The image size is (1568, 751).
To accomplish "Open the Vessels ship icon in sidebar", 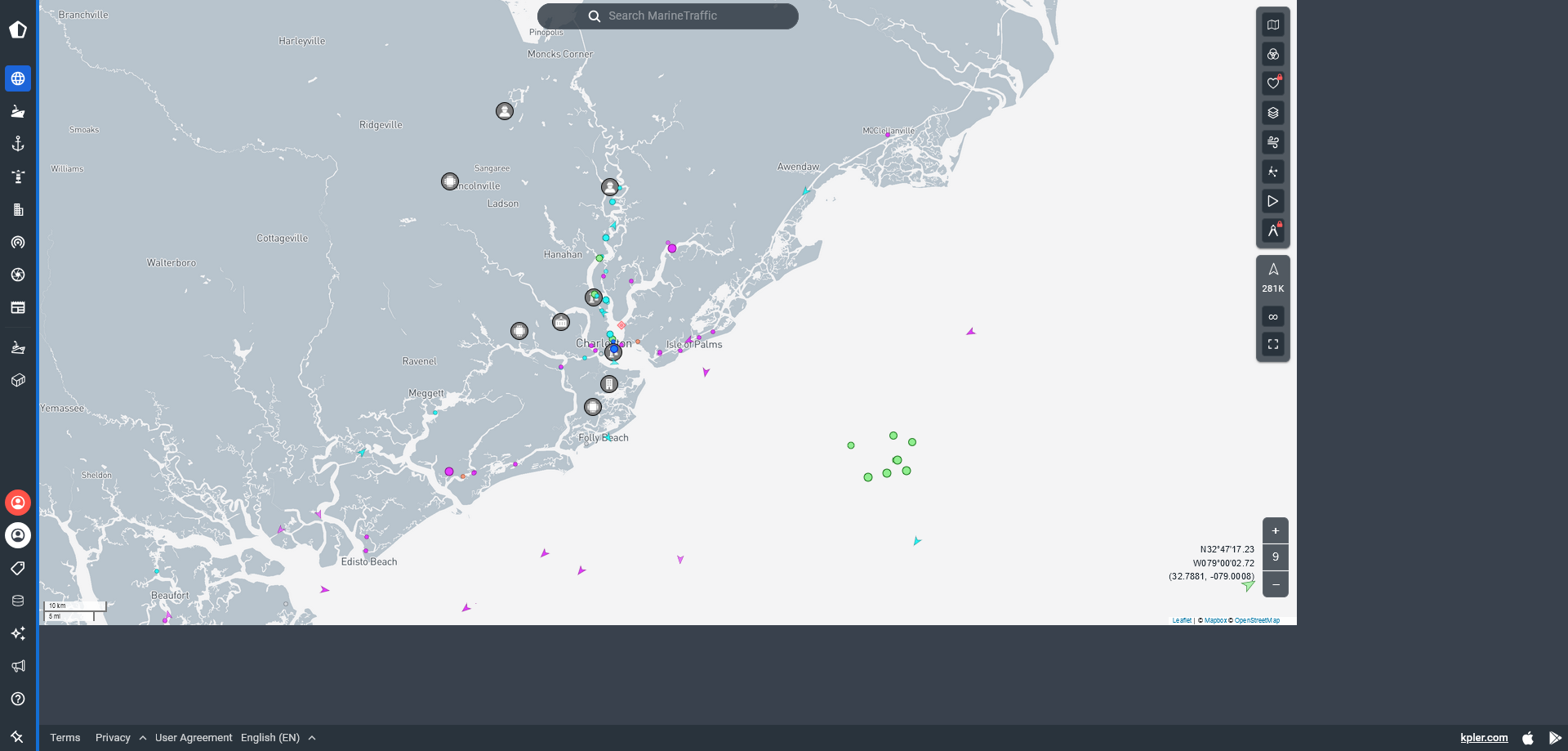I will click(18, 111).
